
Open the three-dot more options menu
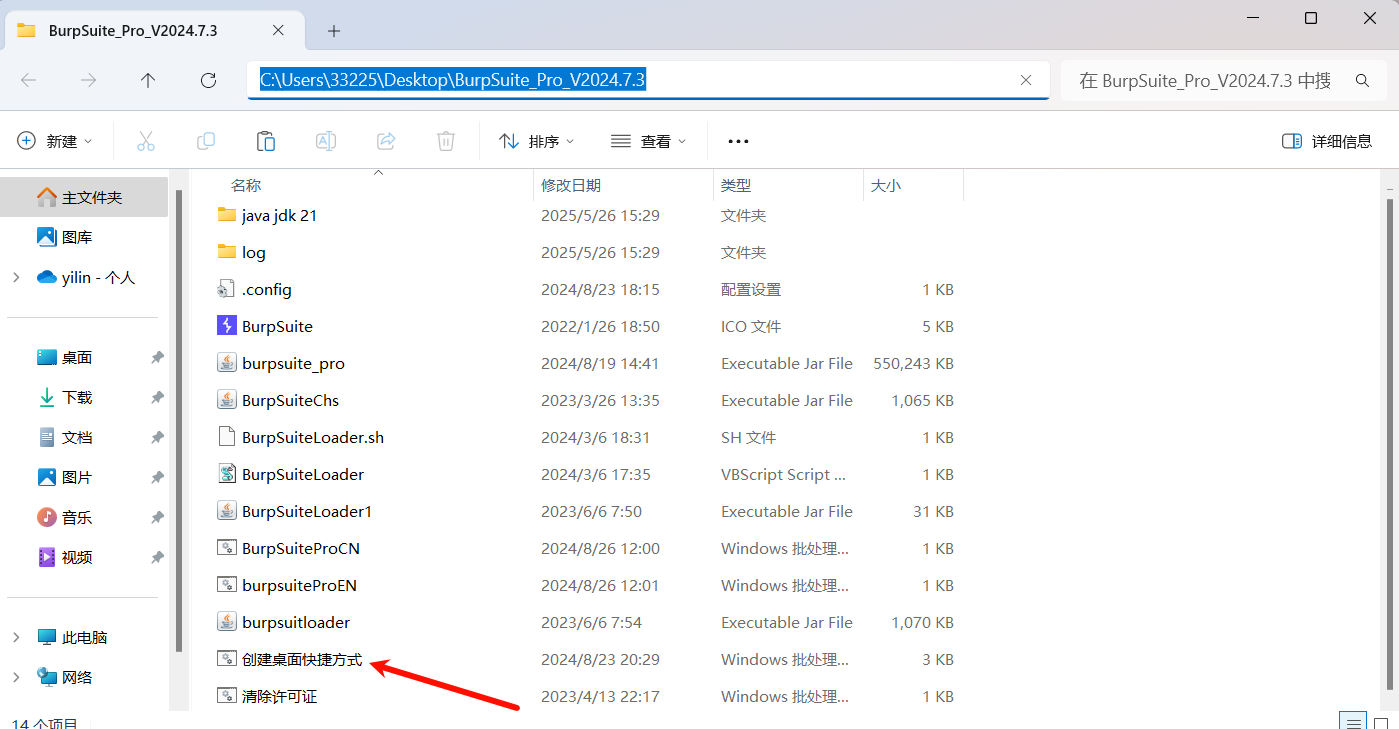[x=738, y=141]
